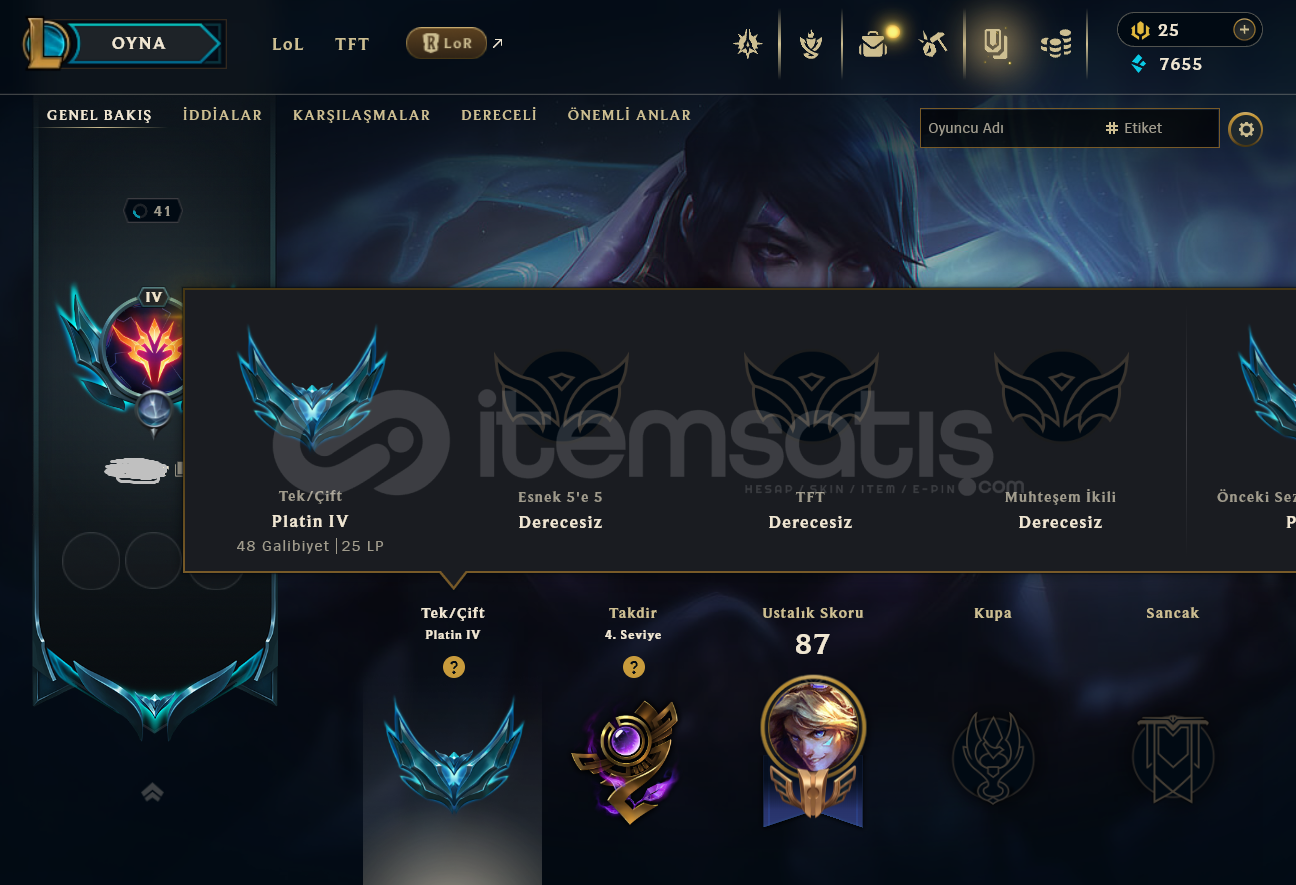The width and height of the screenshot is (1296, 885).
Task: Click the Tek/Çift question mark help icon
Action: tap(454, 667)
